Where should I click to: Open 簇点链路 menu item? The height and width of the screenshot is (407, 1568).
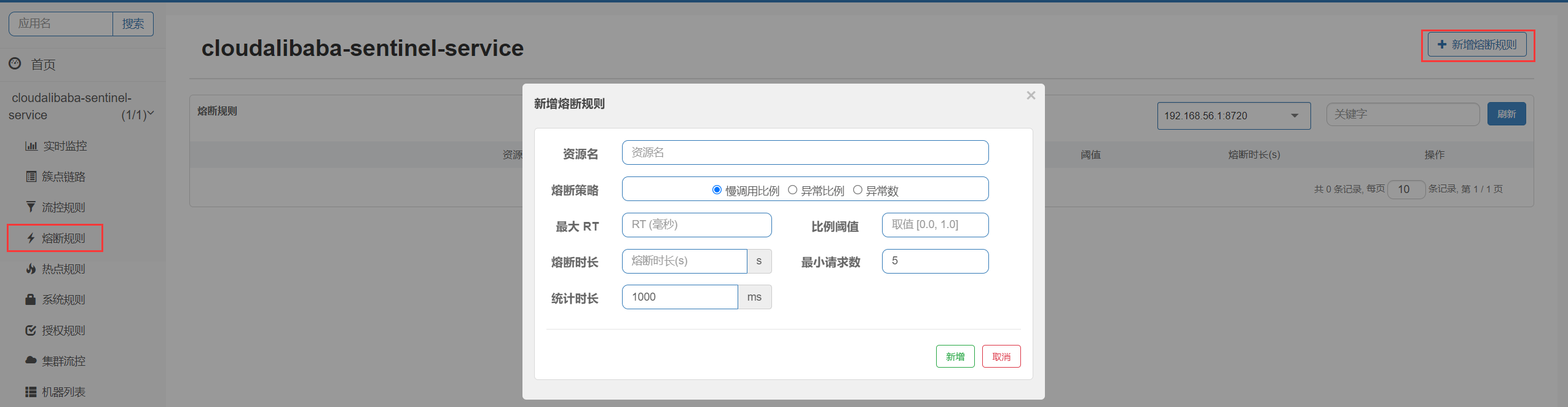click(x=63, y=176)
